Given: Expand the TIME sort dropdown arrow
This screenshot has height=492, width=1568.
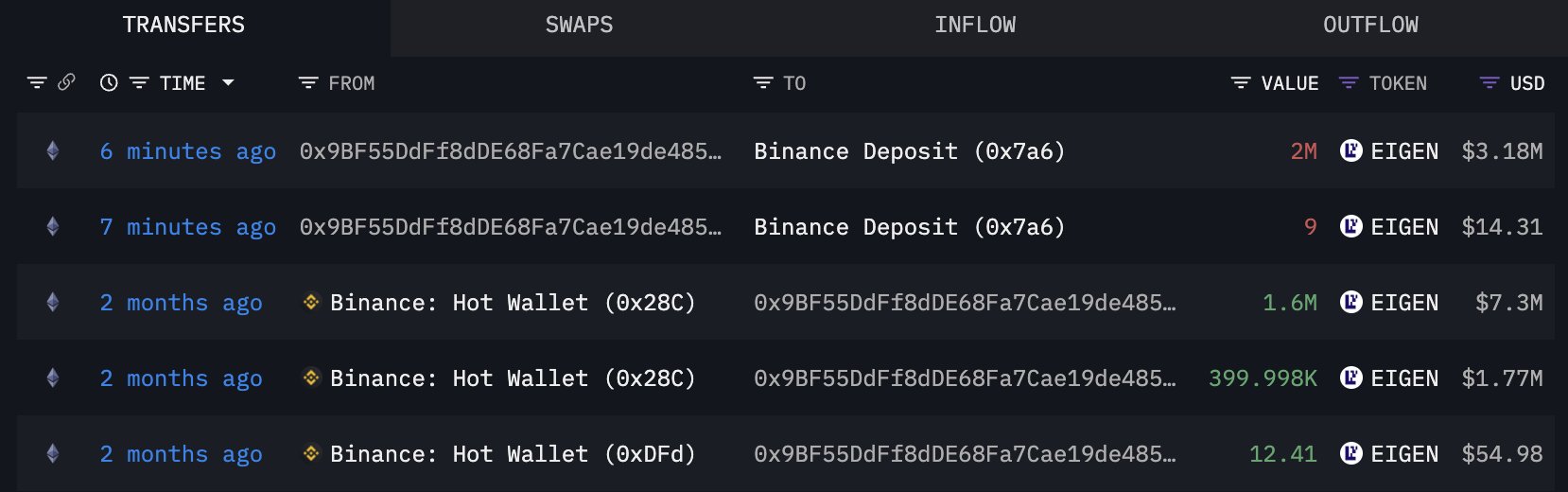Looking at the screenshot, I should 228,83.
